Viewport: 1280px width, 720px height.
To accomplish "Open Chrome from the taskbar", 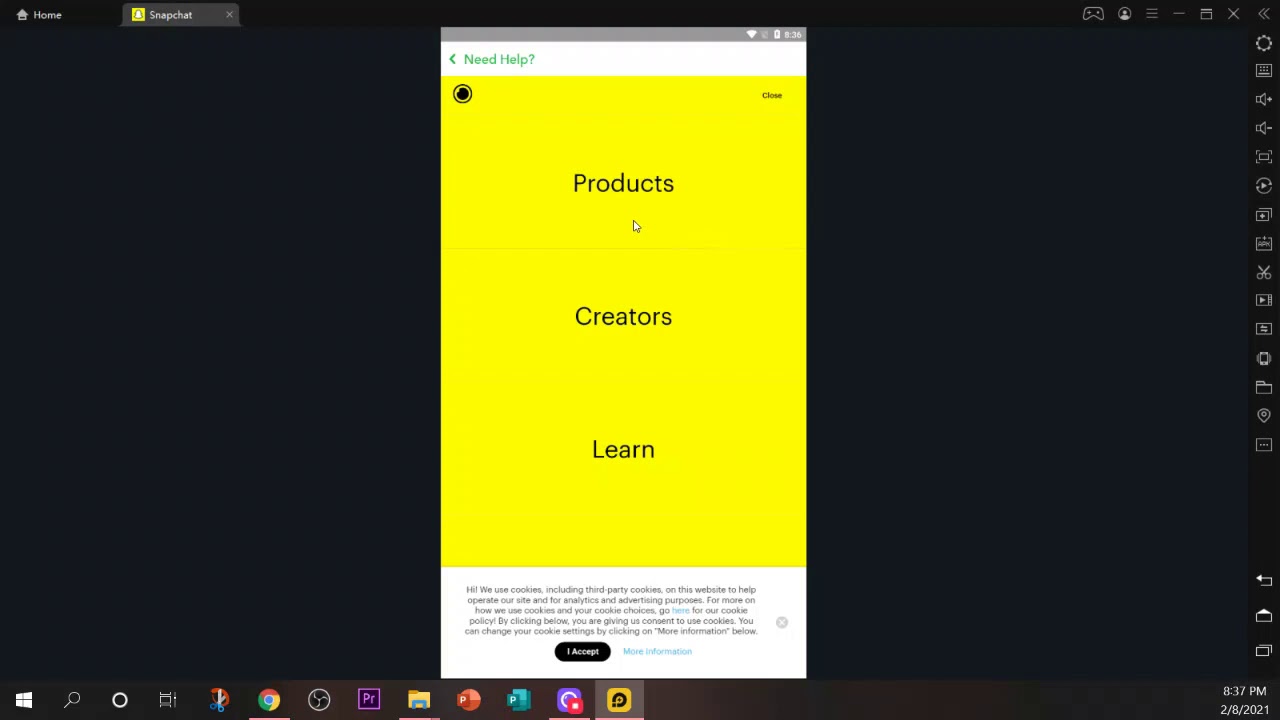I will pos(269,700).
